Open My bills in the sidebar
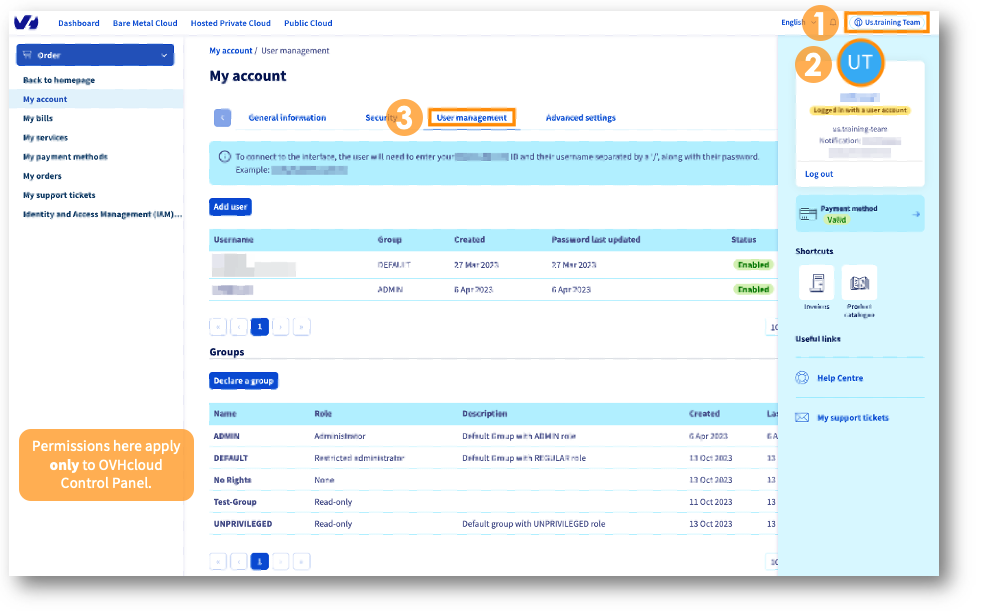 (x=38, y=118)
